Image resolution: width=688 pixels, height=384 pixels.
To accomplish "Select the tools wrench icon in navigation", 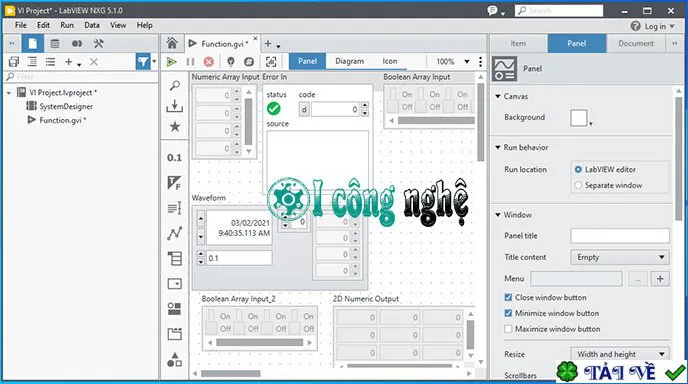I will (x=99, y=43).
